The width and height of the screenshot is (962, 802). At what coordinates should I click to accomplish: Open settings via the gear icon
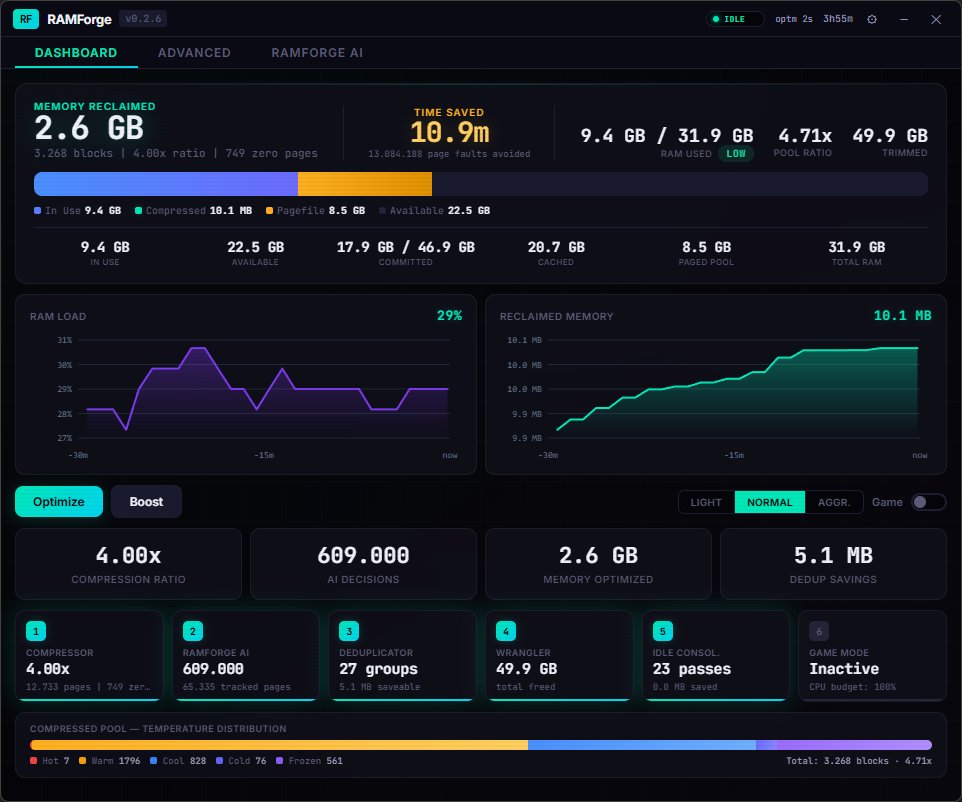coord(872,19)
